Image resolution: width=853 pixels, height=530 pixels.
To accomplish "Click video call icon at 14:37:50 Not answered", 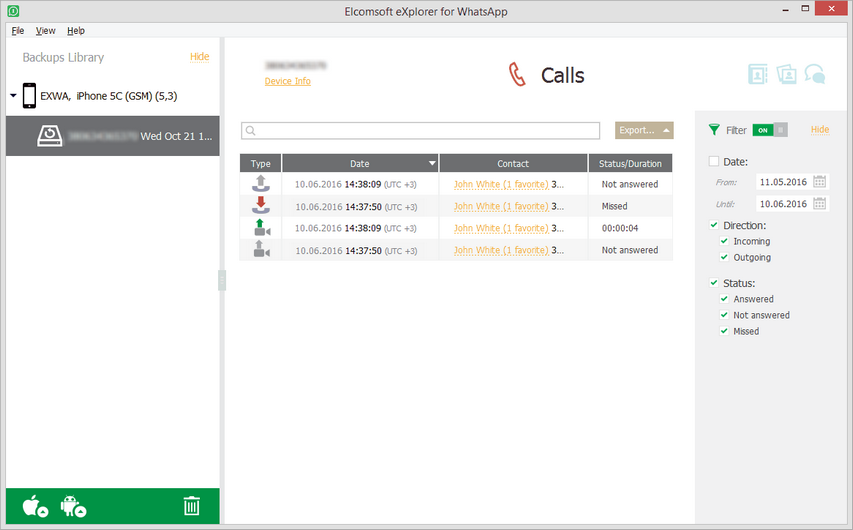I will pos(262,249).
